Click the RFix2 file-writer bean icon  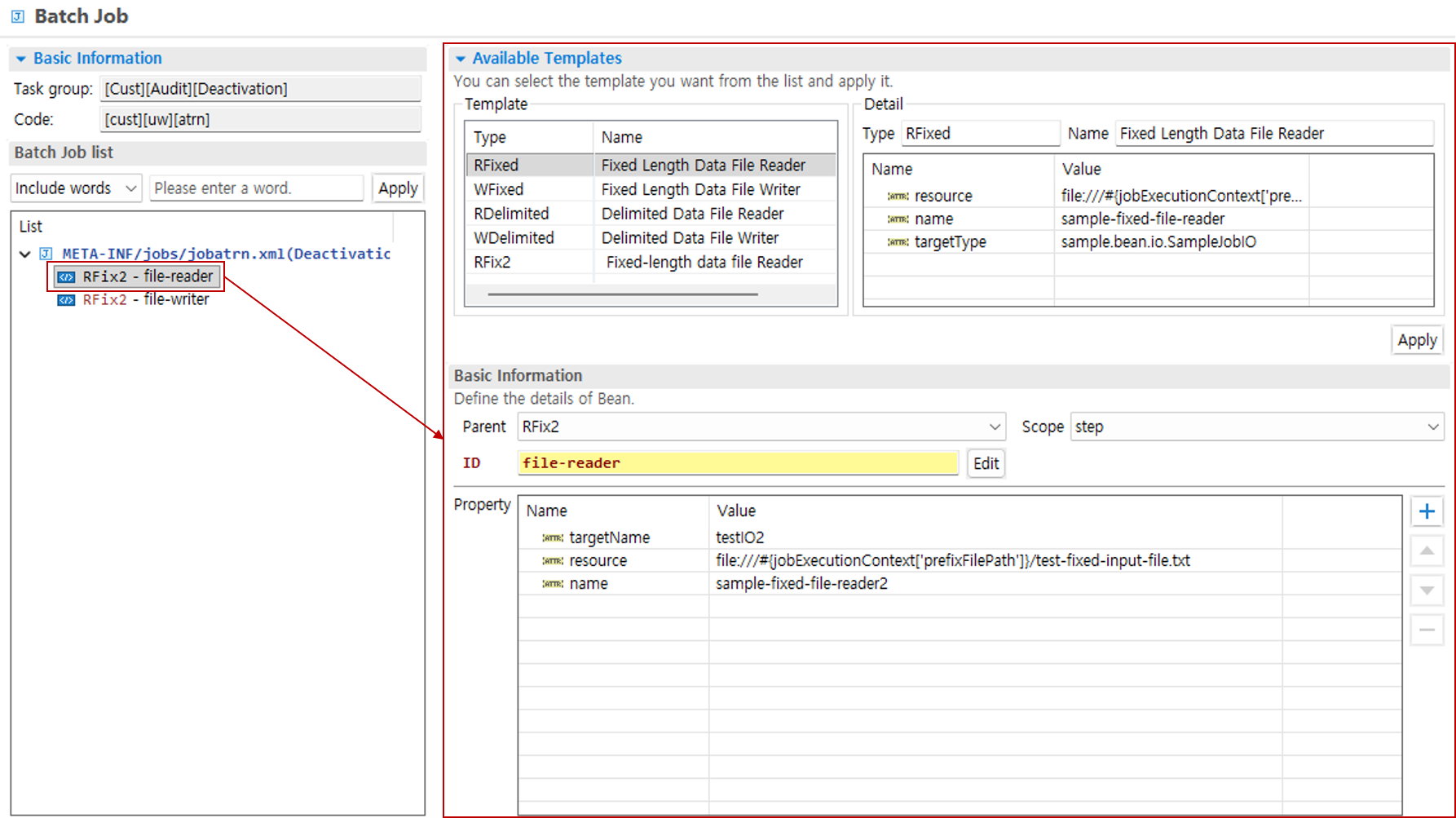(66, 300)
